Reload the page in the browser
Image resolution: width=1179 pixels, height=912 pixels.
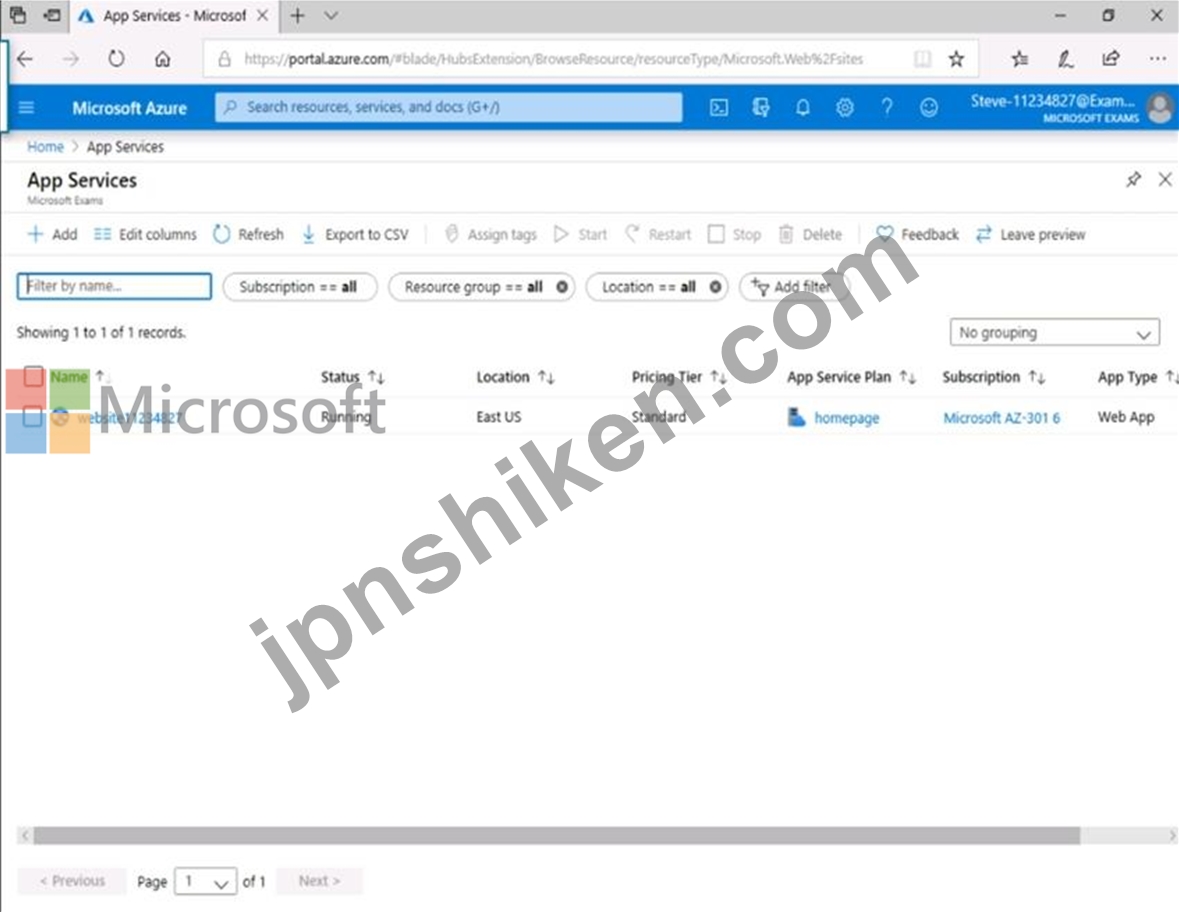(x=116, y=59)
